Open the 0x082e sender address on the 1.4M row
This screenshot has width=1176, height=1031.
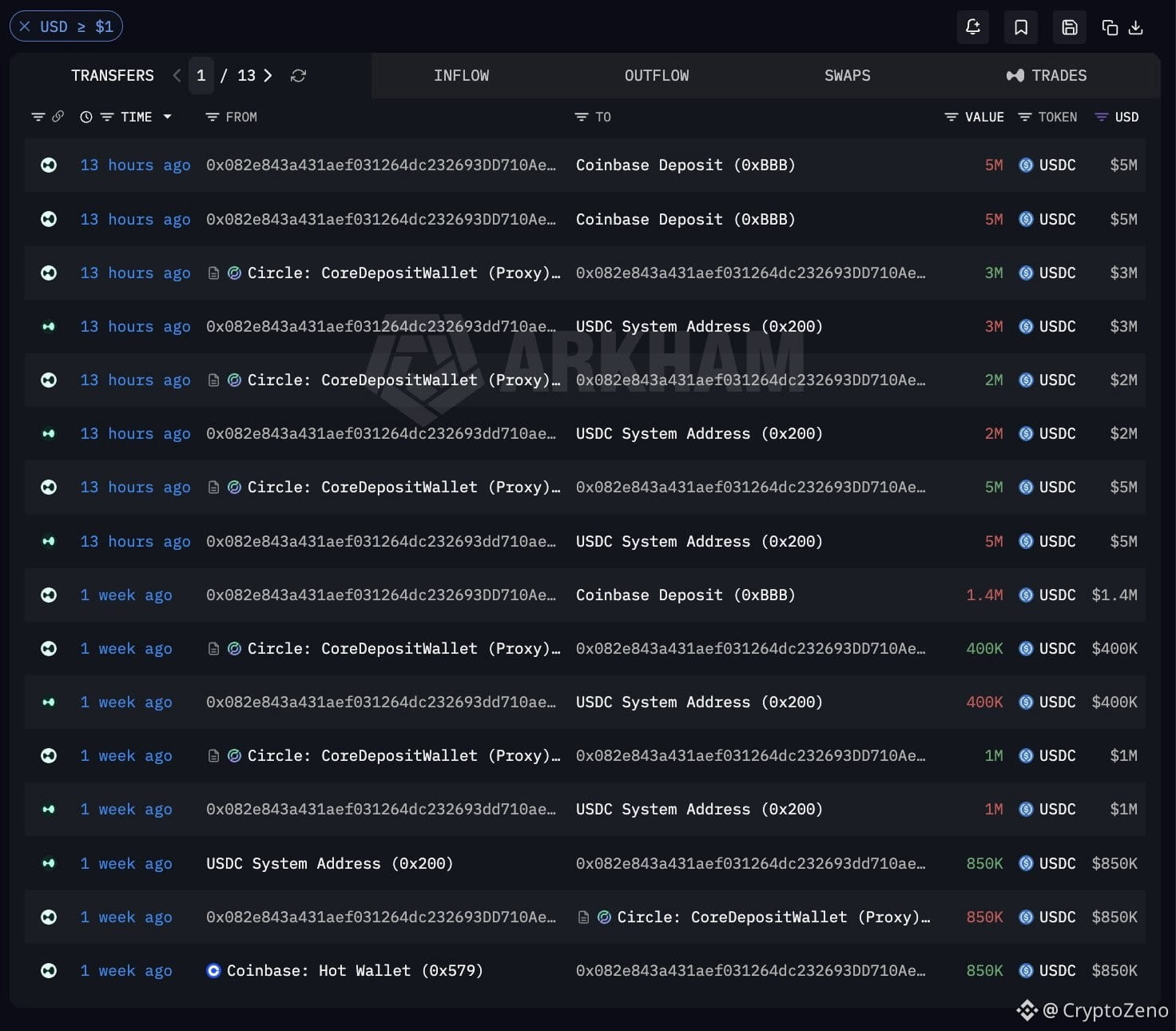(380, 595)
